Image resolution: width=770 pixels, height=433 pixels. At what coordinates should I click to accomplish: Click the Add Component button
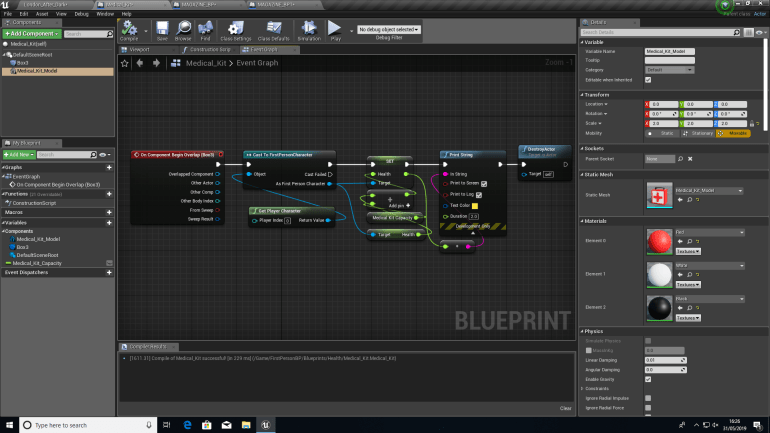pyautogui.click(x=32, y=34)
